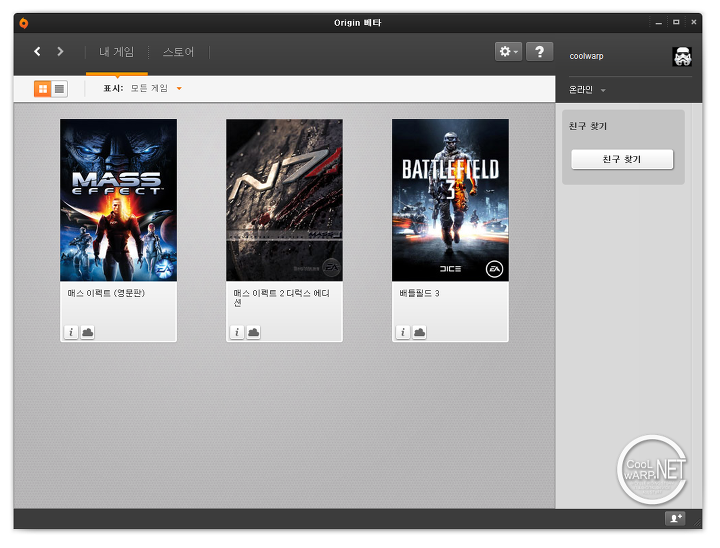The image size is (720, 548).
Task: Click the 배틀필드 3 title text
Action: [419, 293]
